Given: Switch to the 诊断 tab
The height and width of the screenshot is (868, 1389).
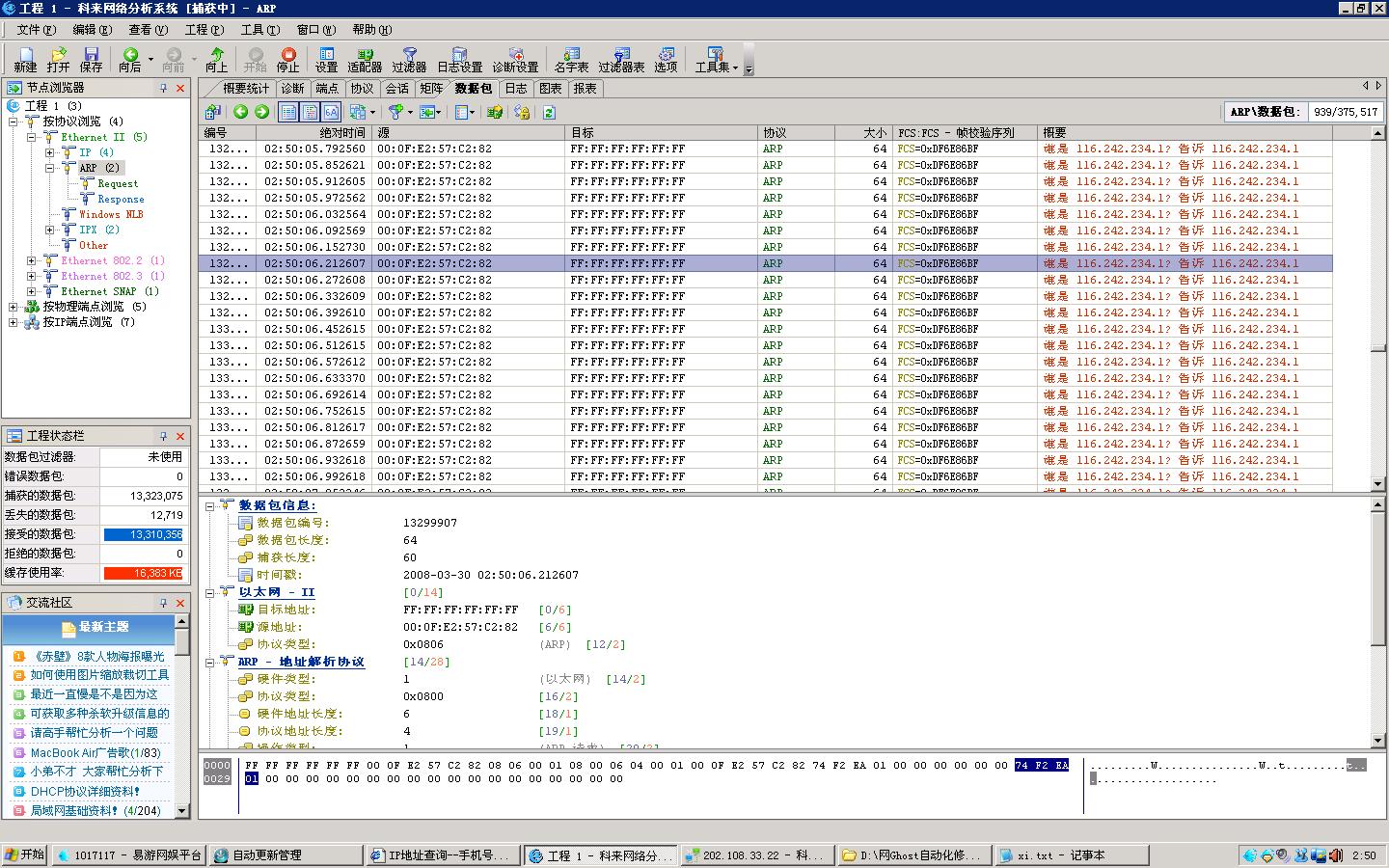Looking at the screenshot, I should click(x=292, y=88).
